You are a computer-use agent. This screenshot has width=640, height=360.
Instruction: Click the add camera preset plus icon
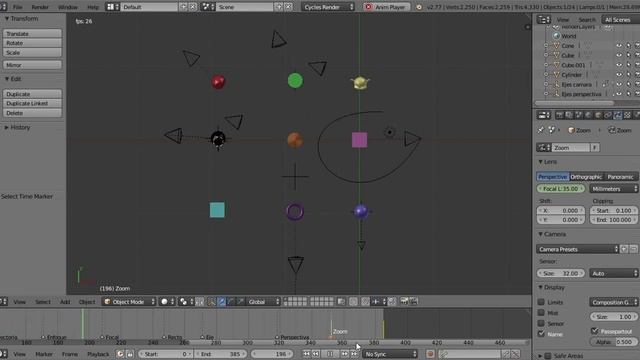click(x=624, y=249)
